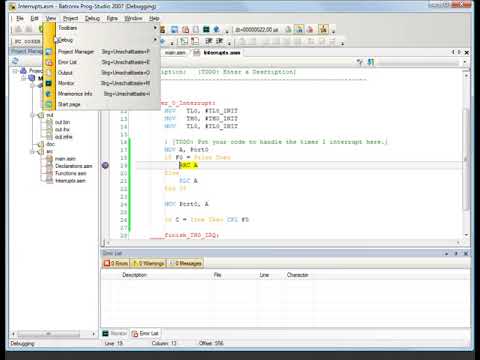Viewport: 480px width, 360px height.
Task: Open the dropdown at editor navigation bar
Action: (465, 62)
